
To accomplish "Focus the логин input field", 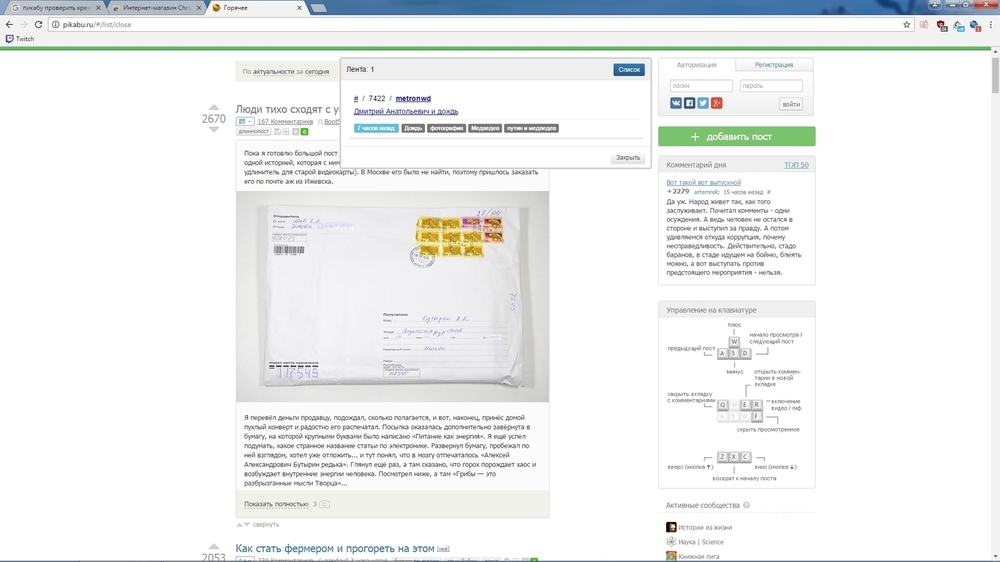I will [701, 85].
